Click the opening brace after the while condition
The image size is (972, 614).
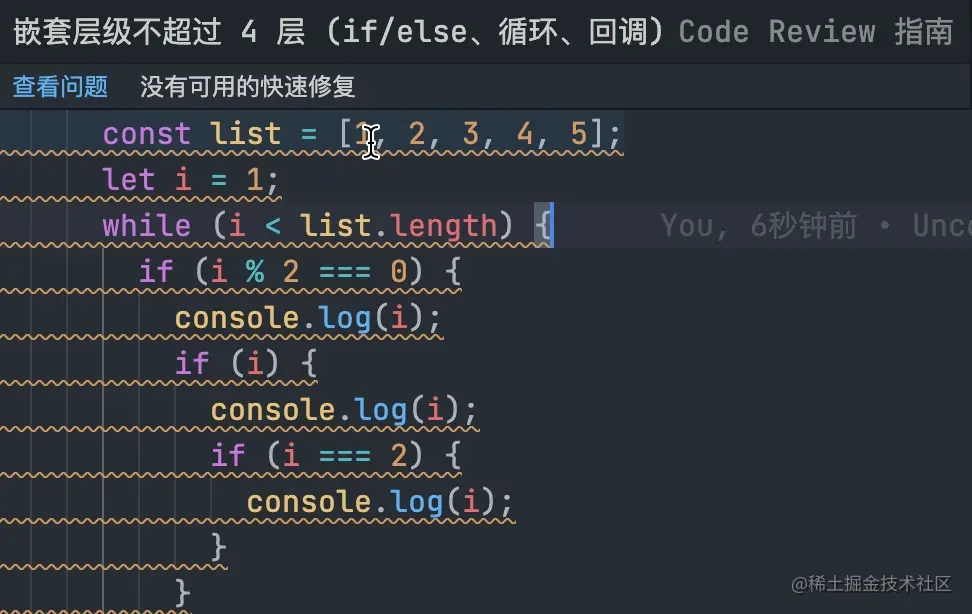pos(541,226)
